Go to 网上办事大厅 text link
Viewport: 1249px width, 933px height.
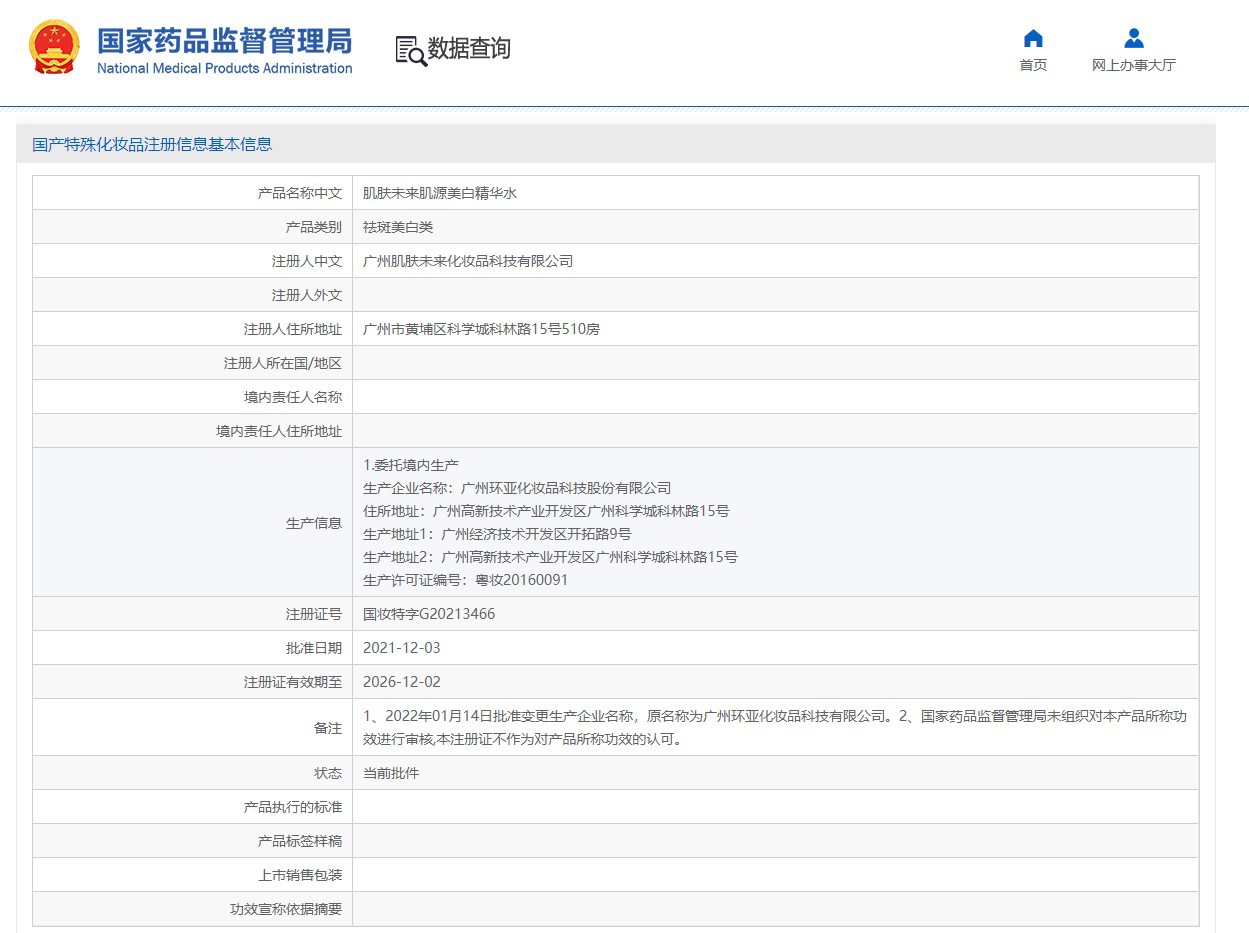1133,66
